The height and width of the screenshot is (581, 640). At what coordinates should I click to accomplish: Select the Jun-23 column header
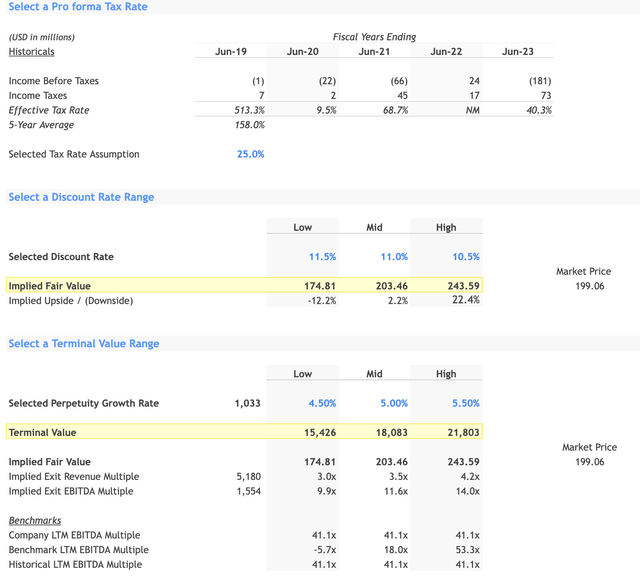coord(518,51)
